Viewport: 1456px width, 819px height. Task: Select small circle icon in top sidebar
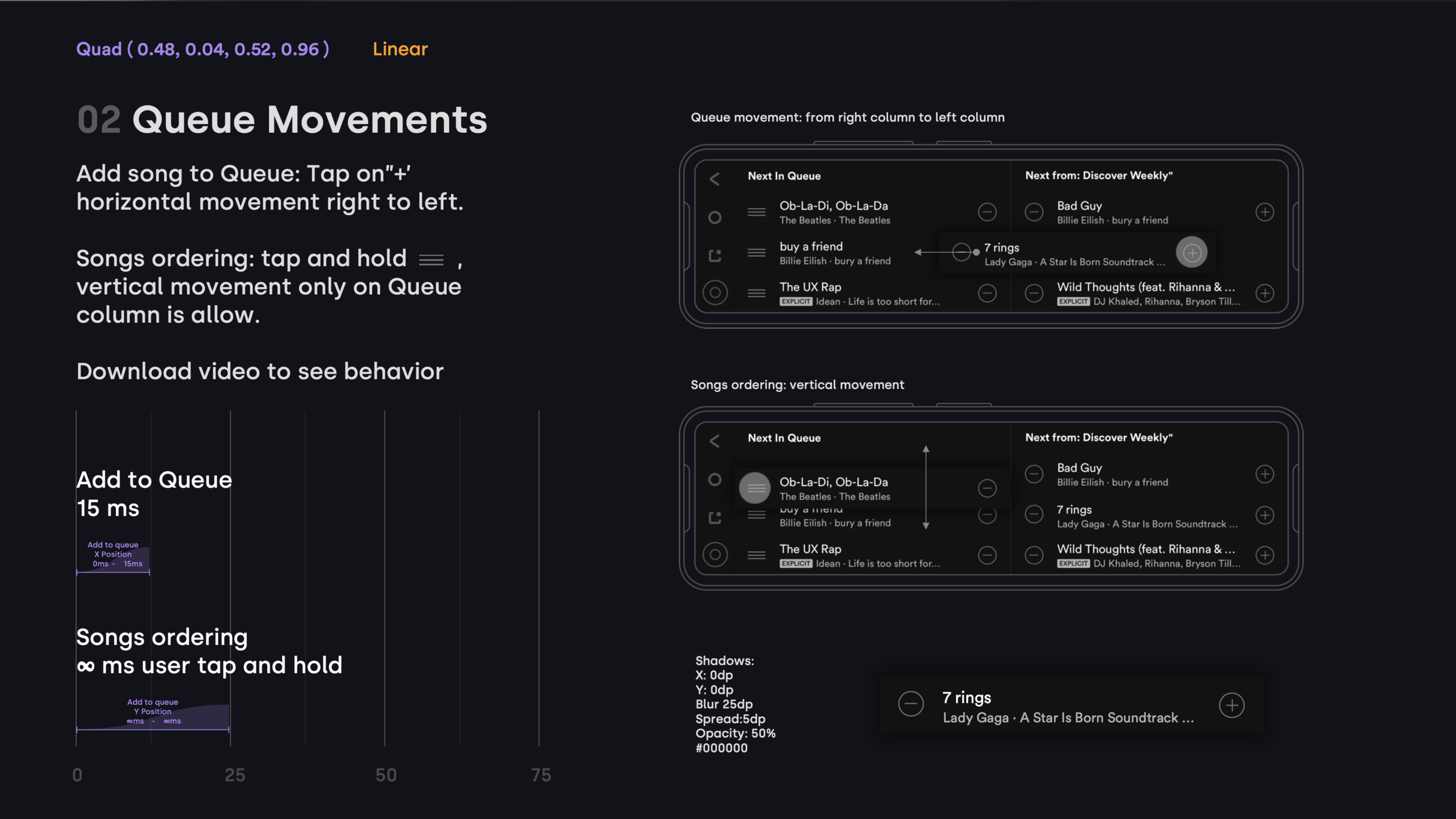point(715,217)
